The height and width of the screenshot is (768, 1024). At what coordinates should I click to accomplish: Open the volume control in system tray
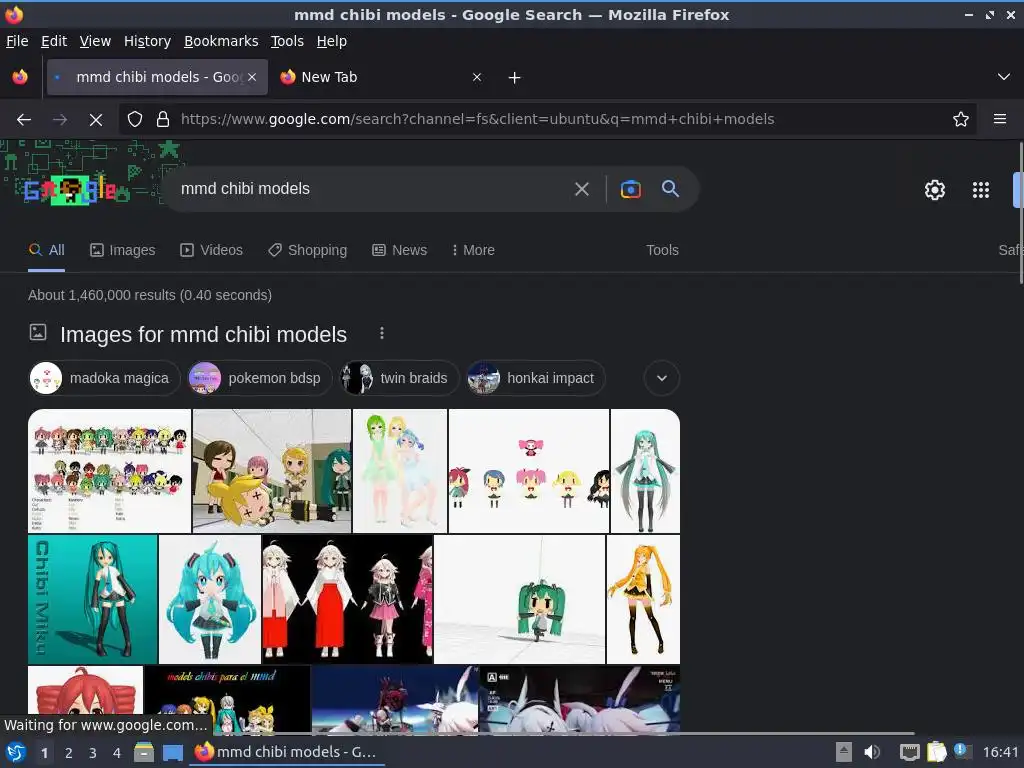click(x=872, y=753)
